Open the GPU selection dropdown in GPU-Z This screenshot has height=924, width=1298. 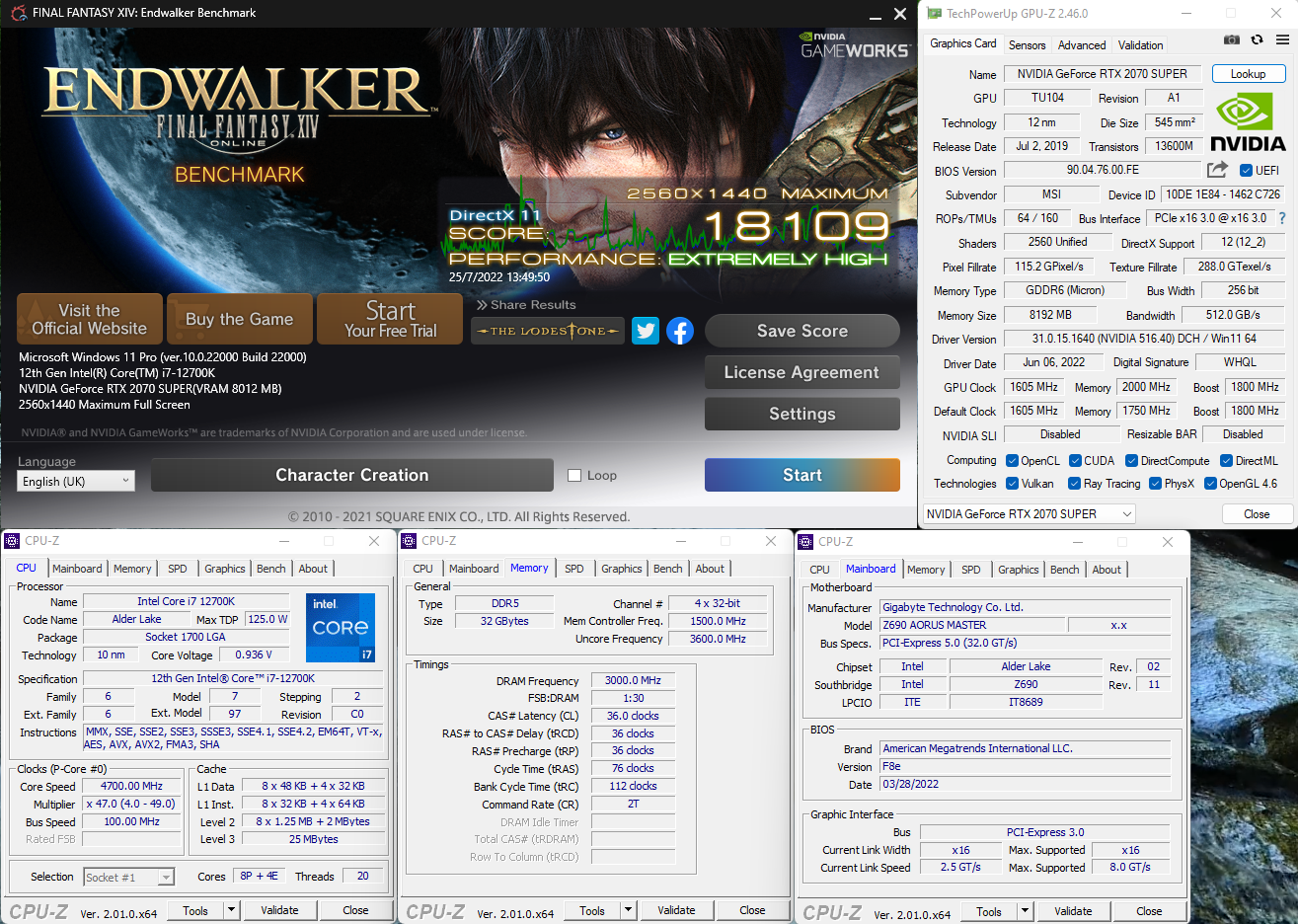[1029, 513]
